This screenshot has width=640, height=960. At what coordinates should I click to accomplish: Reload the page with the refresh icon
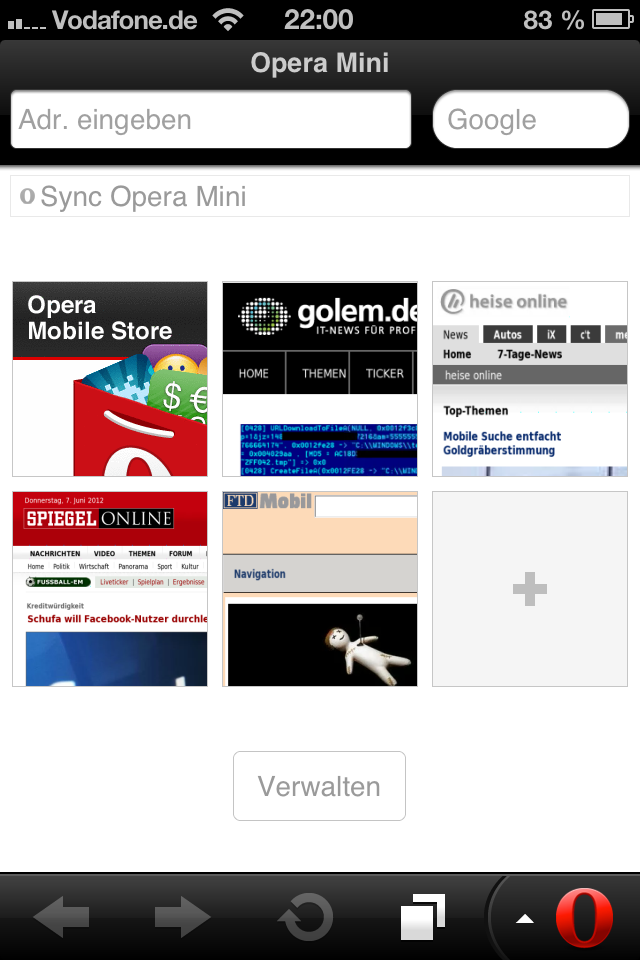[x=306, y=917]
